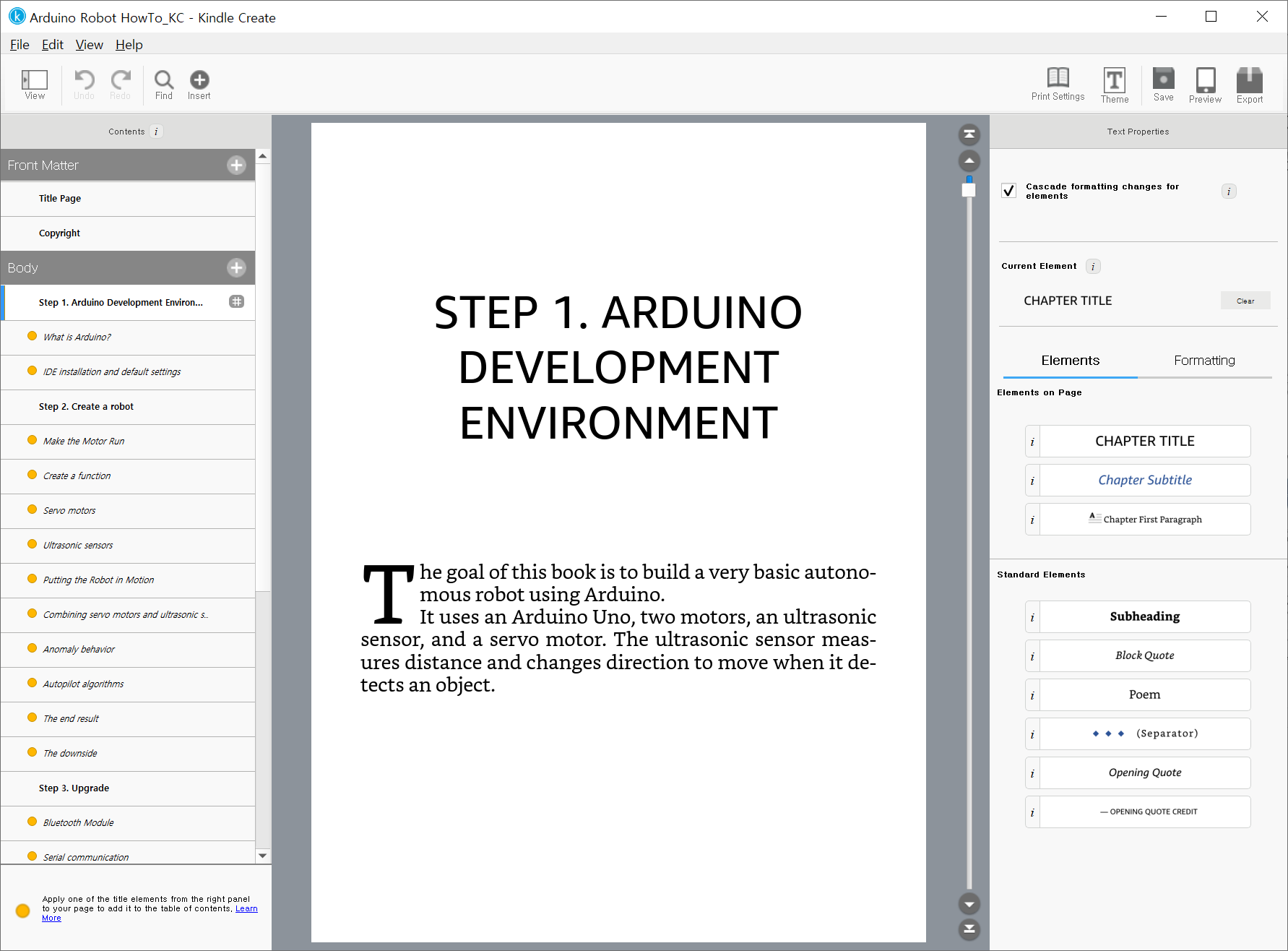Click contents list scroll up arrow

[263, 156]
